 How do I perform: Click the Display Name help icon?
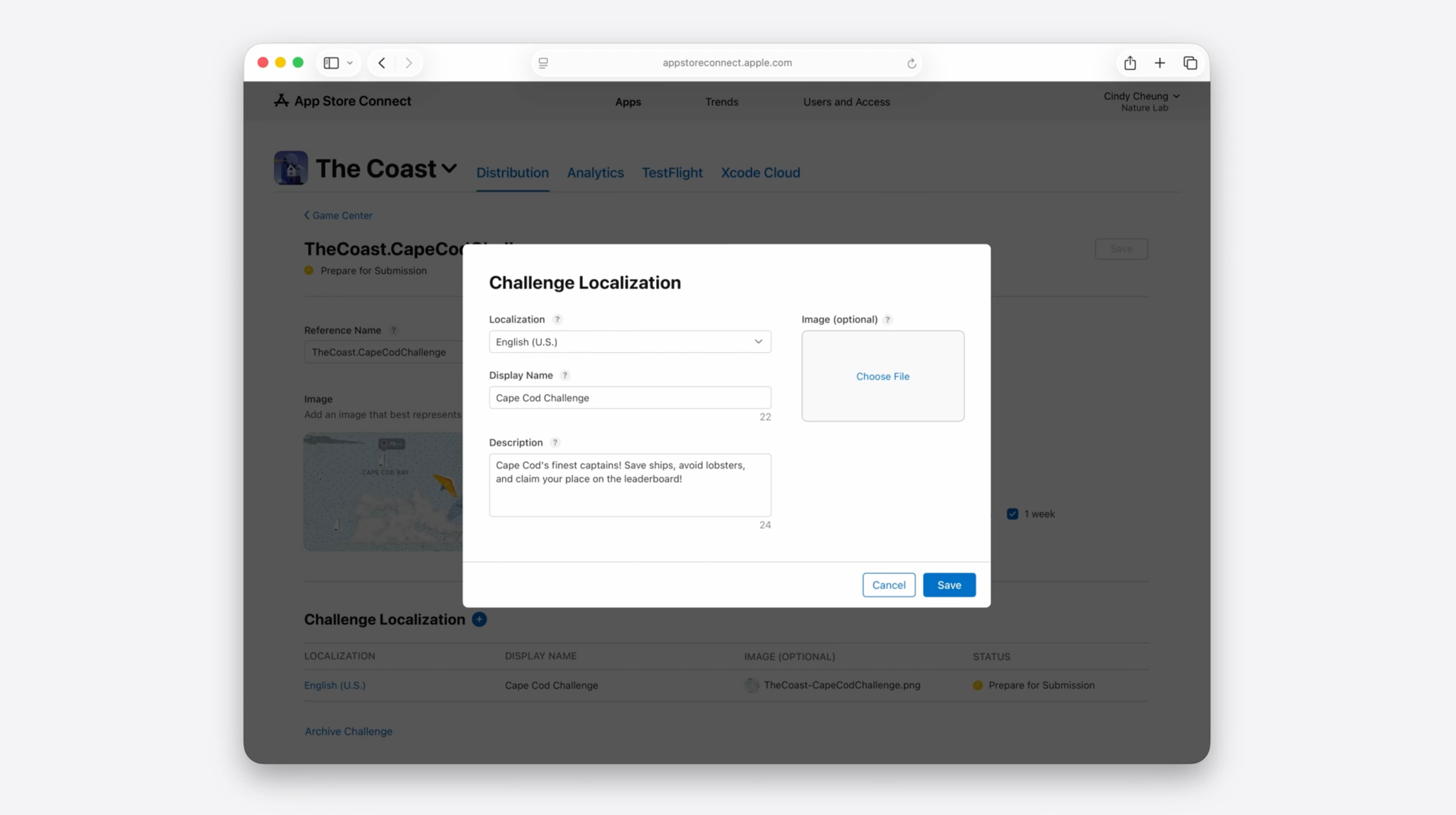tap(565, 375)
